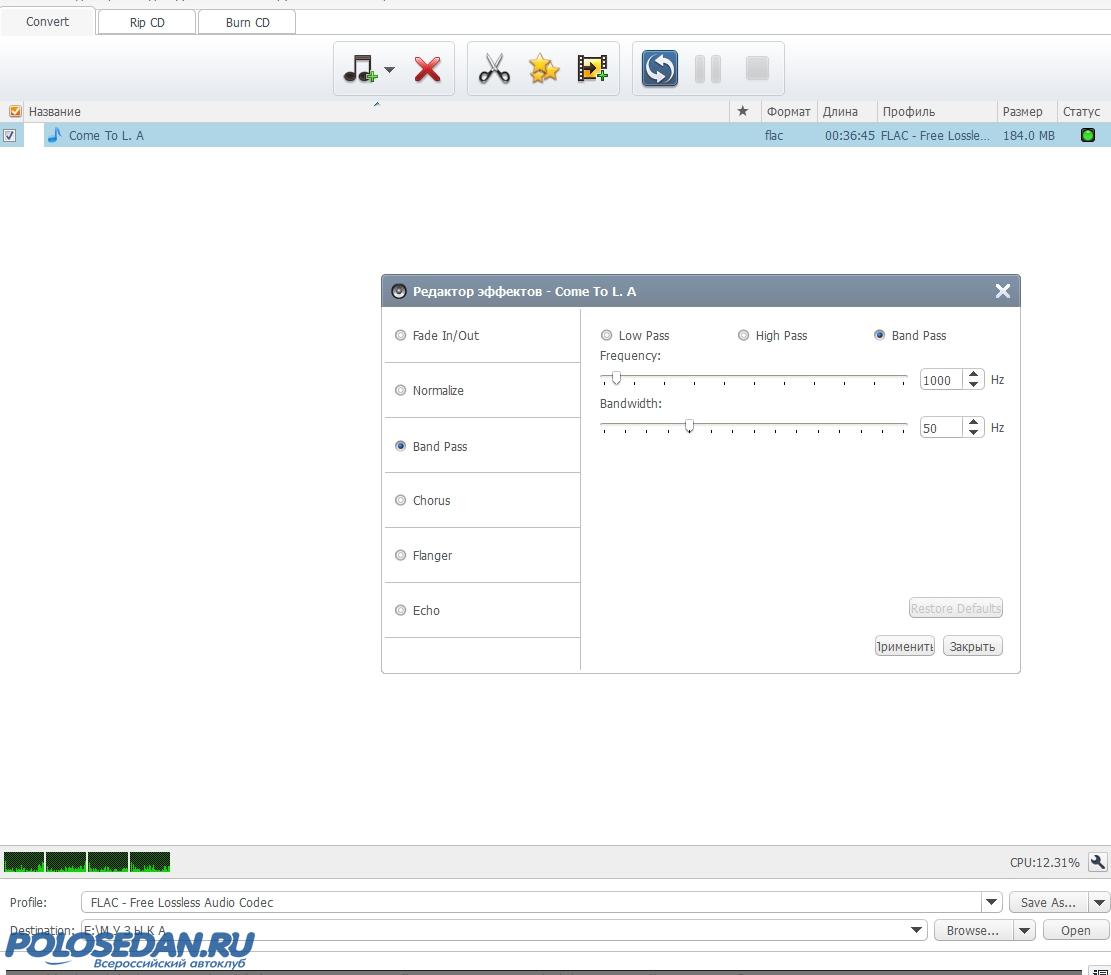Click the add audio files music note icon
The height and width of the screenshot is (975, 1111).
(x=359, y=69)
